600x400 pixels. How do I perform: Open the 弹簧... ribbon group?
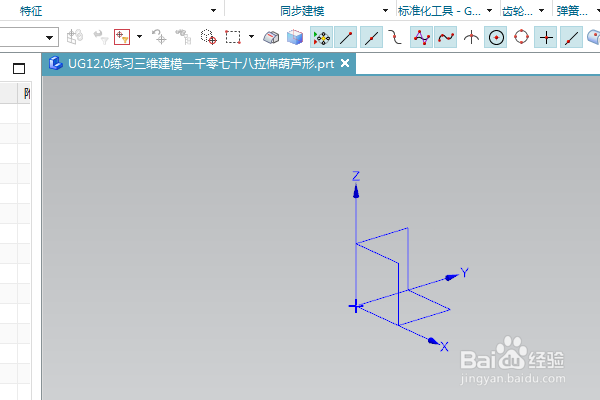click(x=572, y=11)
